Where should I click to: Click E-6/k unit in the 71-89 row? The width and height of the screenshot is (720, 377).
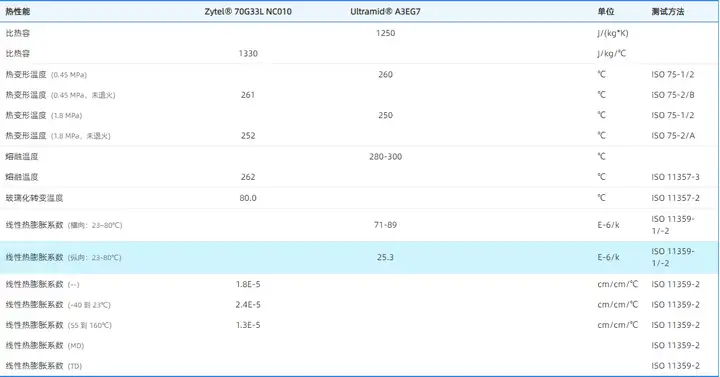click(608, 225)
